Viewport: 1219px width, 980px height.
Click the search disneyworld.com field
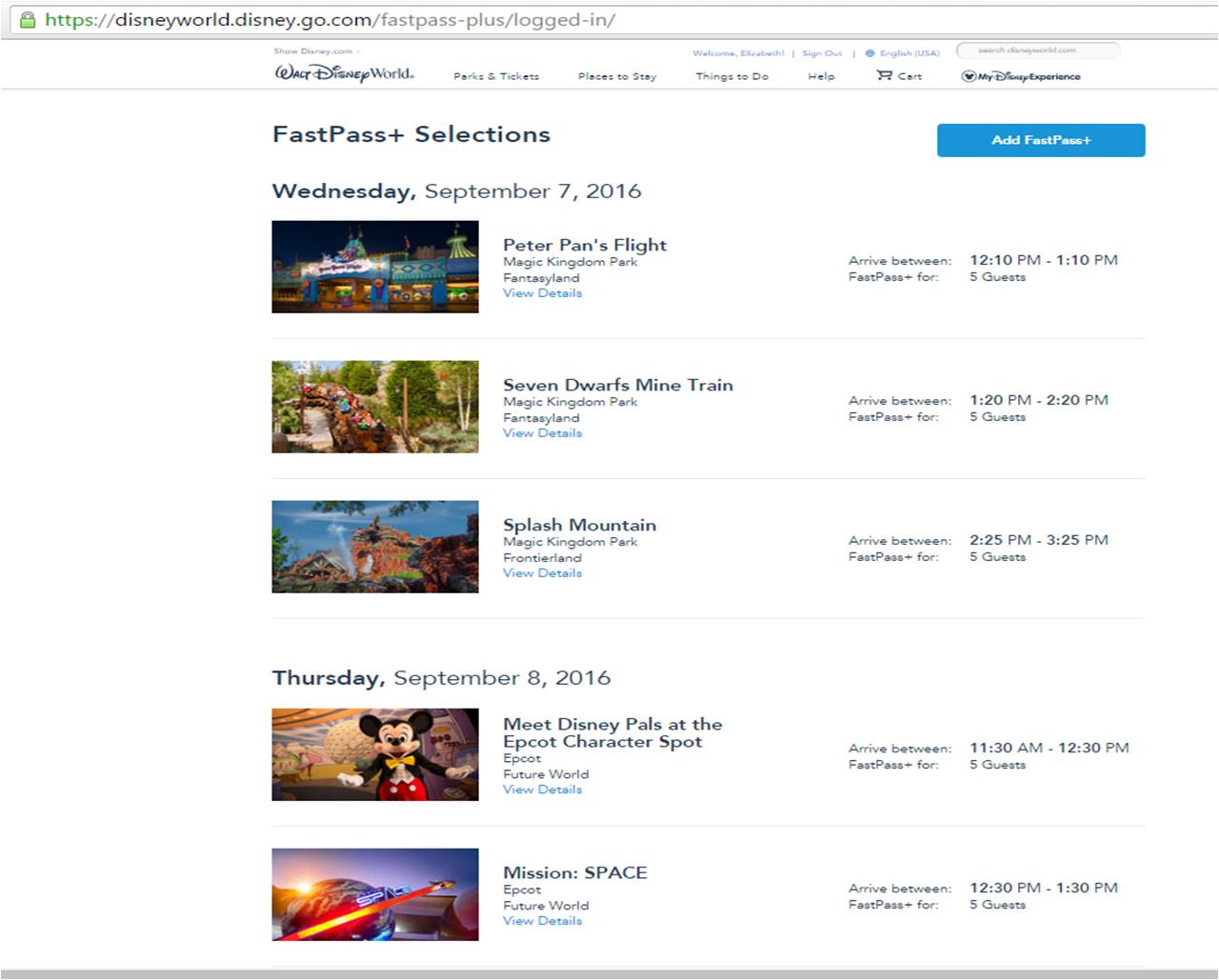point(1038,51)
